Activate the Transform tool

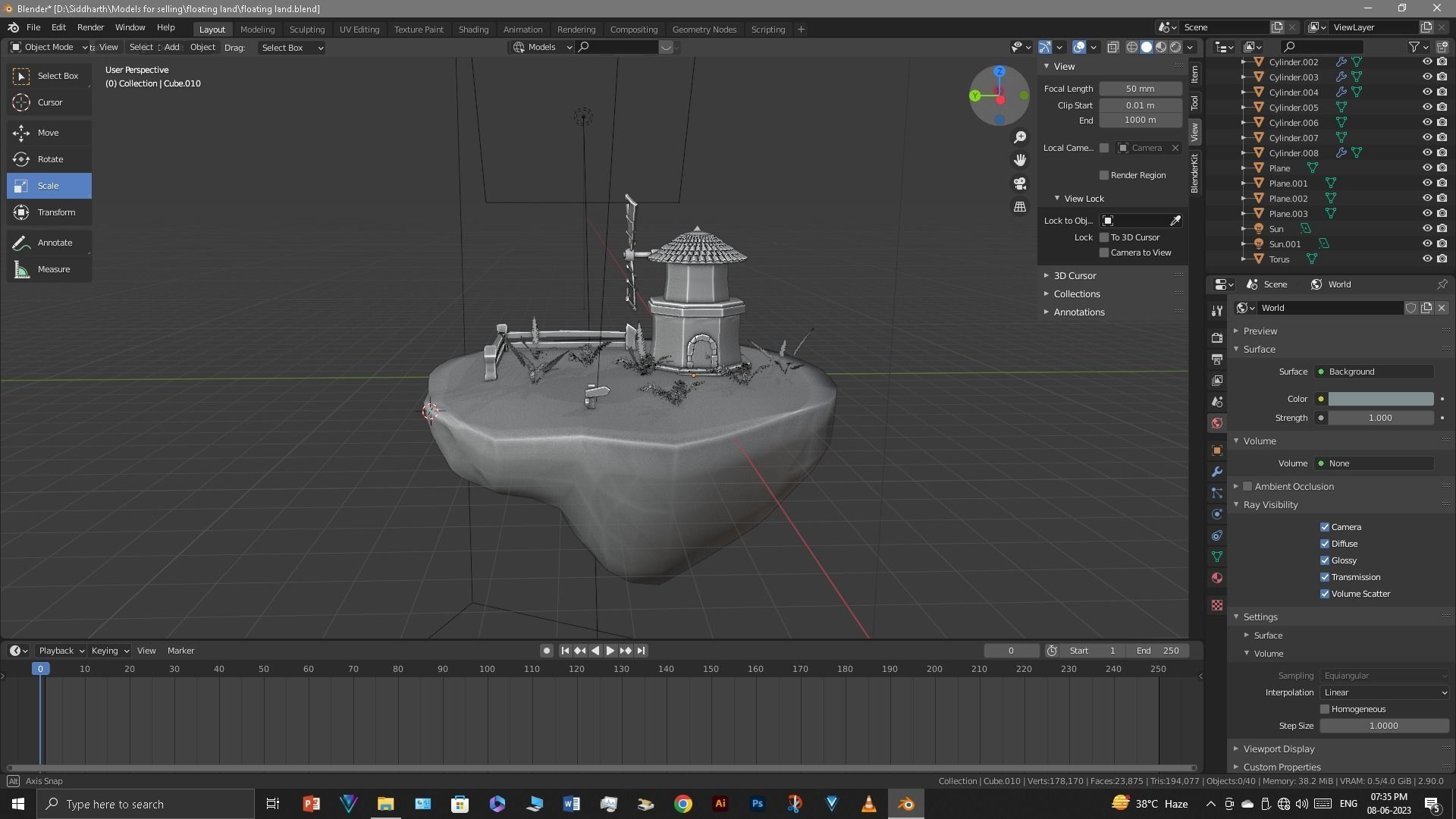[x=49, y=212]
